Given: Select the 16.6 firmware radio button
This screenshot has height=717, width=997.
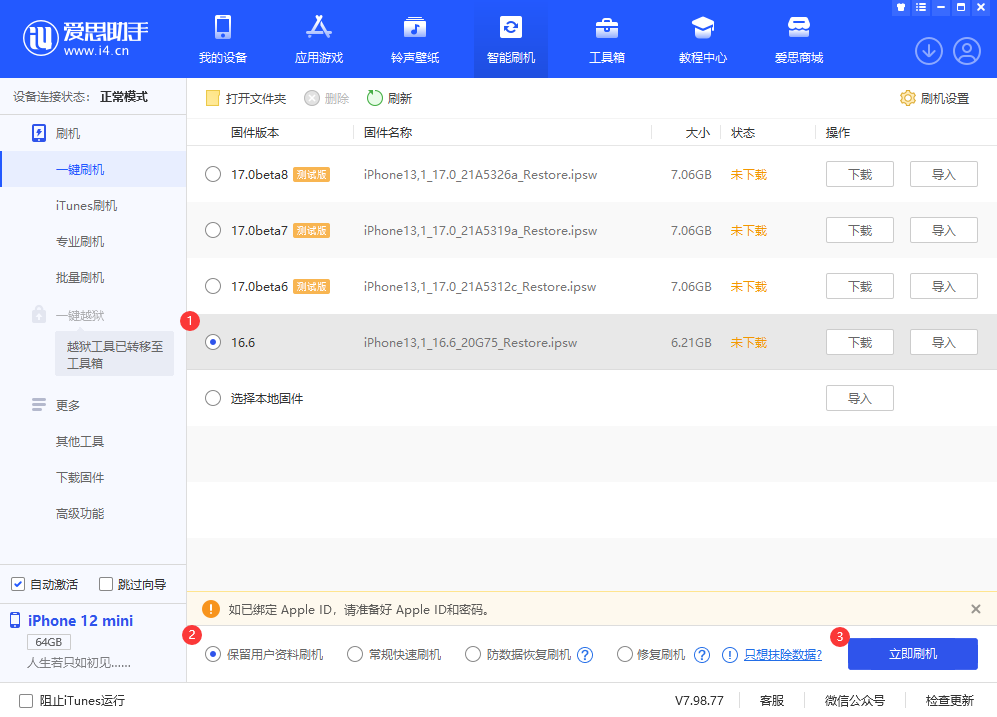Looking at the screenshot, I should [x=212, y=342].
